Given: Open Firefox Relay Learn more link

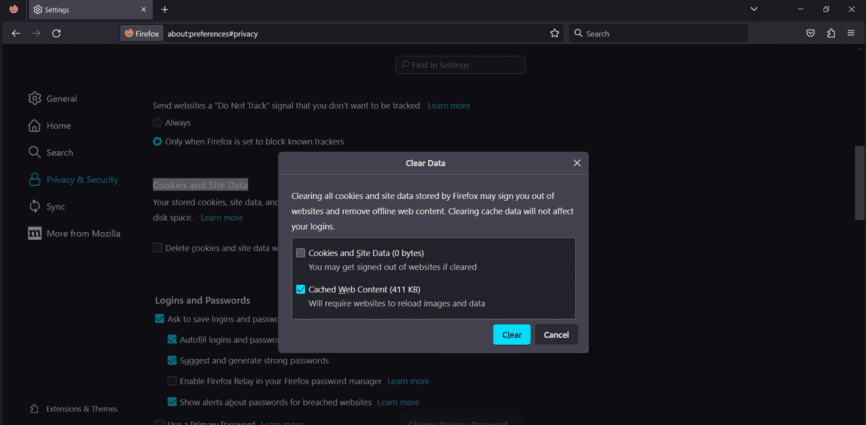Looking at the screenshot, I should 408,381.
